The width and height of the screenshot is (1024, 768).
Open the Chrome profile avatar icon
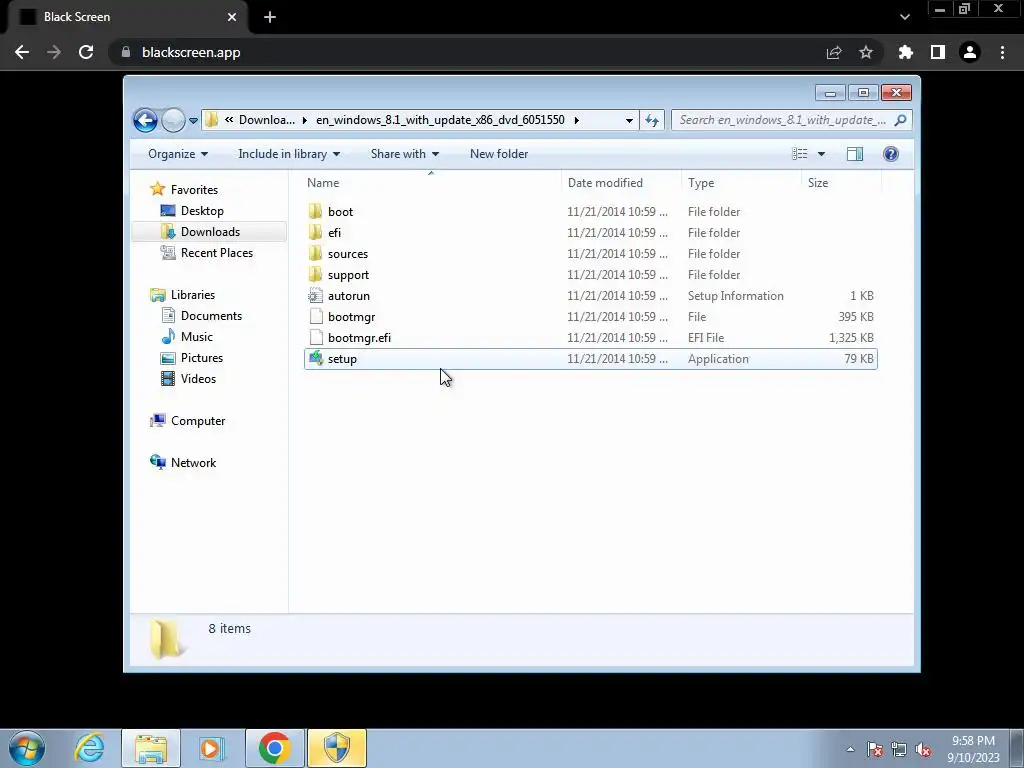tap(970, 52)
